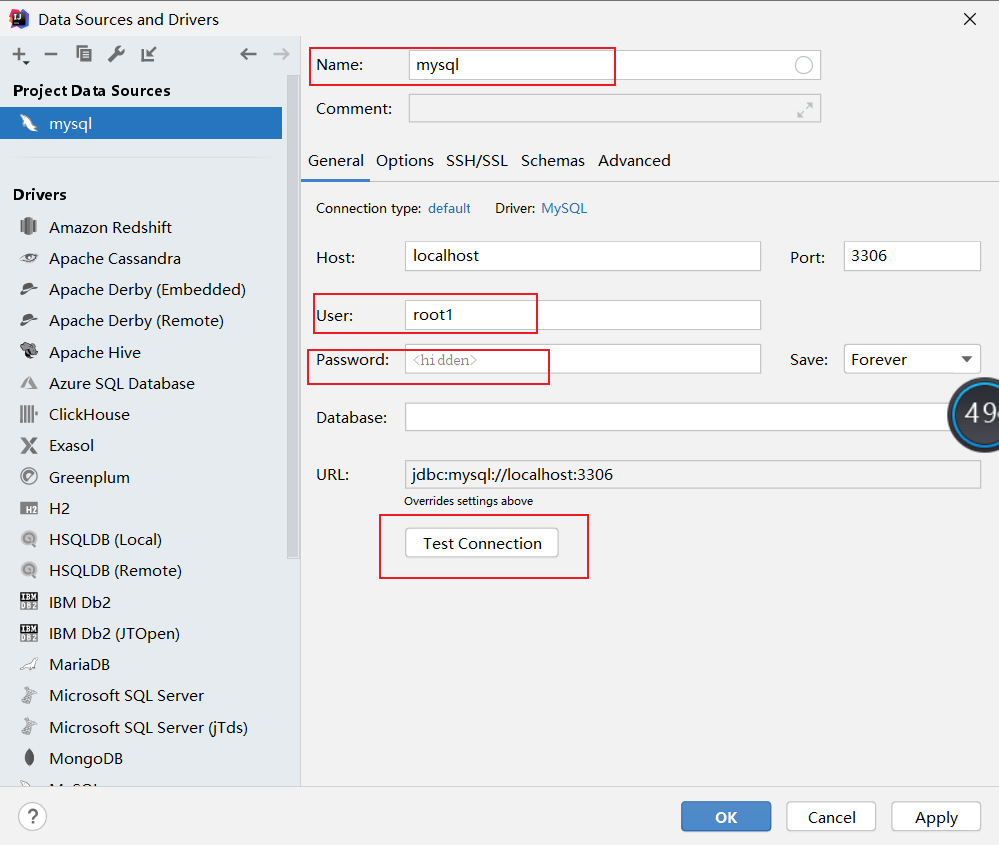Viewport: 999px width, 845px height.
Task: Switch to the General tab
Action: click(336, 161)
